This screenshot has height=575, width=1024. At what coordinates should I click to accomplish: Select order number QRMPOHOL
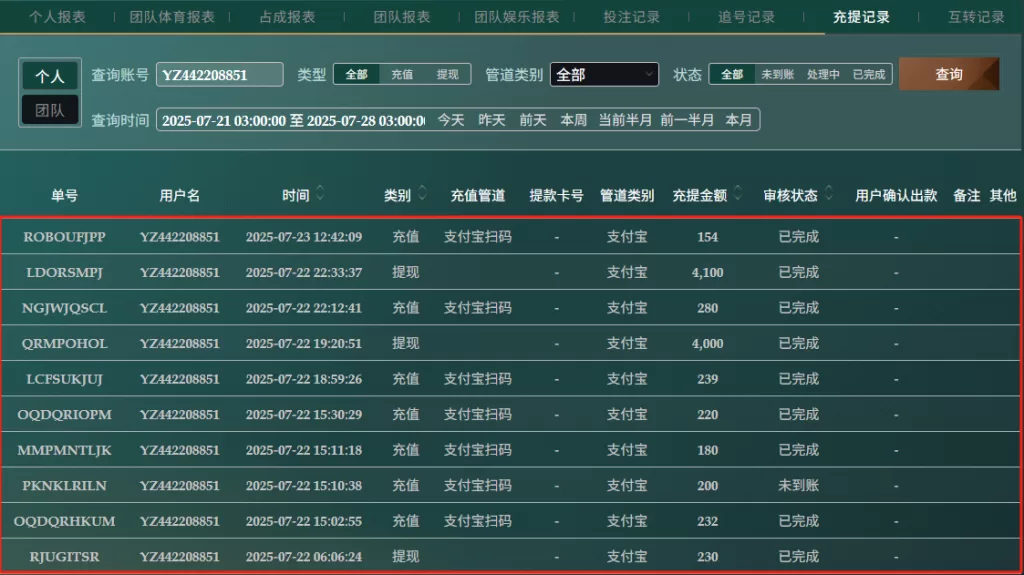click(64, 344)
